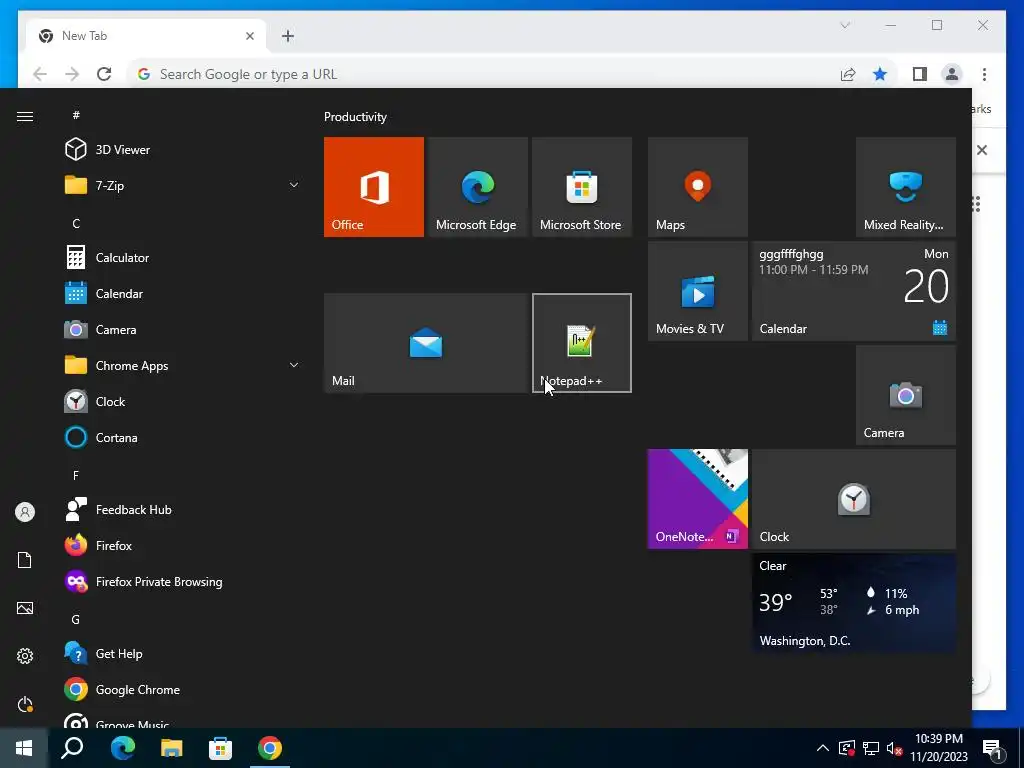Select the Productivity group heading
The width and height of the screenshot is (1024, 768).
coord(355,117)
